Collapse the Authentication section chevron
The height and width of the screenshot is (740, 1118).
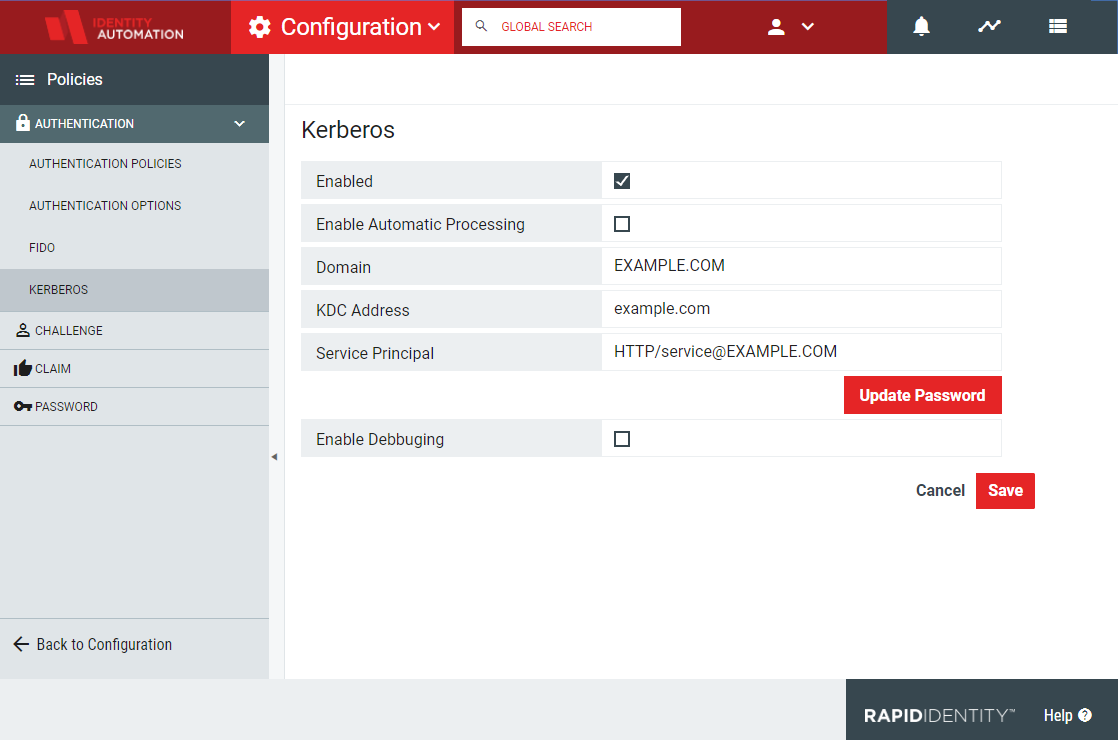(240, 123)
